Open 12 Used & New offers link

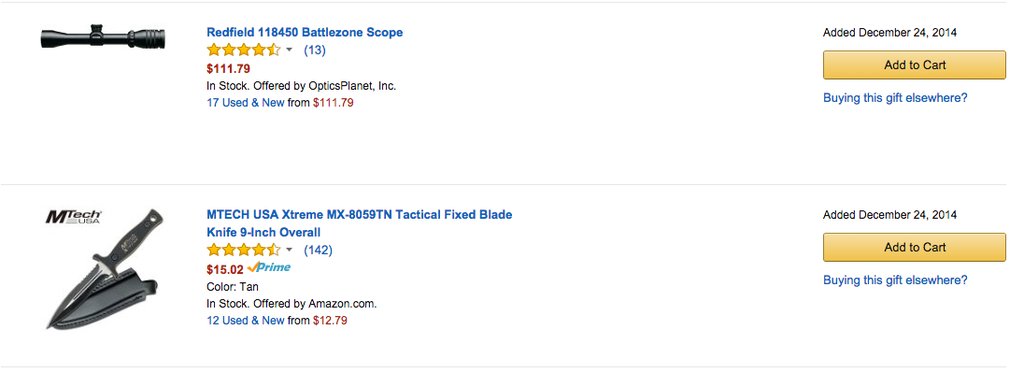[246, 321]
